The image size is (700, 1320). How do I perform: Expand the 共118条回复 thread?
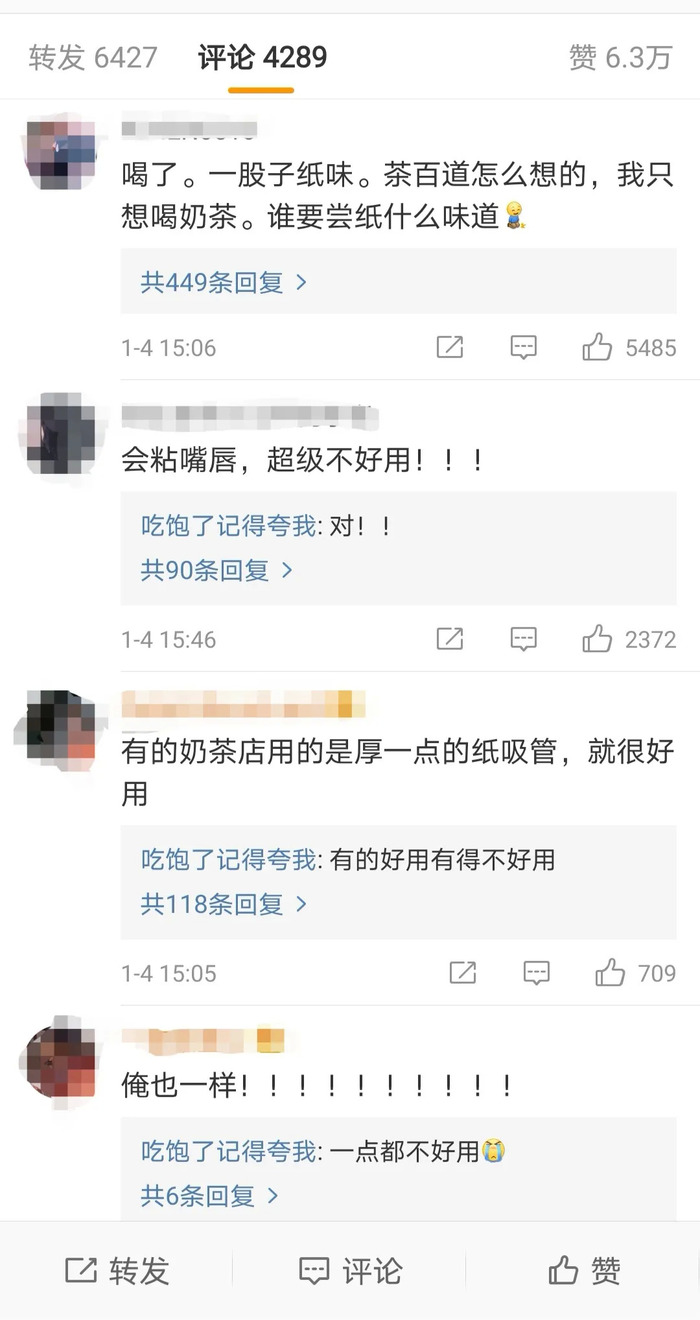pos(224,904)
